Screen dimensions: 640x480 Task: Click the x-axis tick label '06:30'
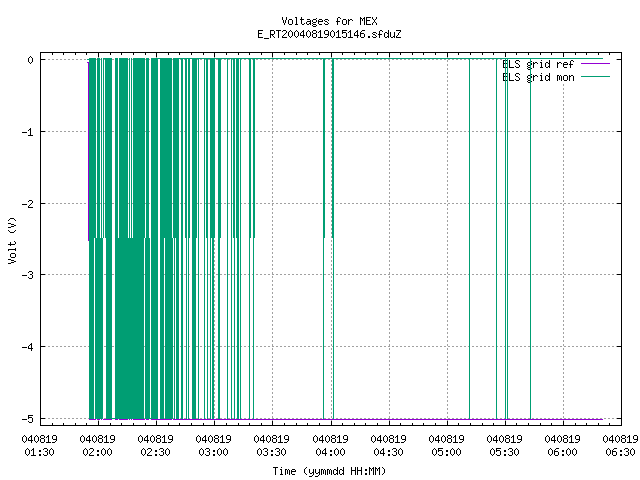620,452
